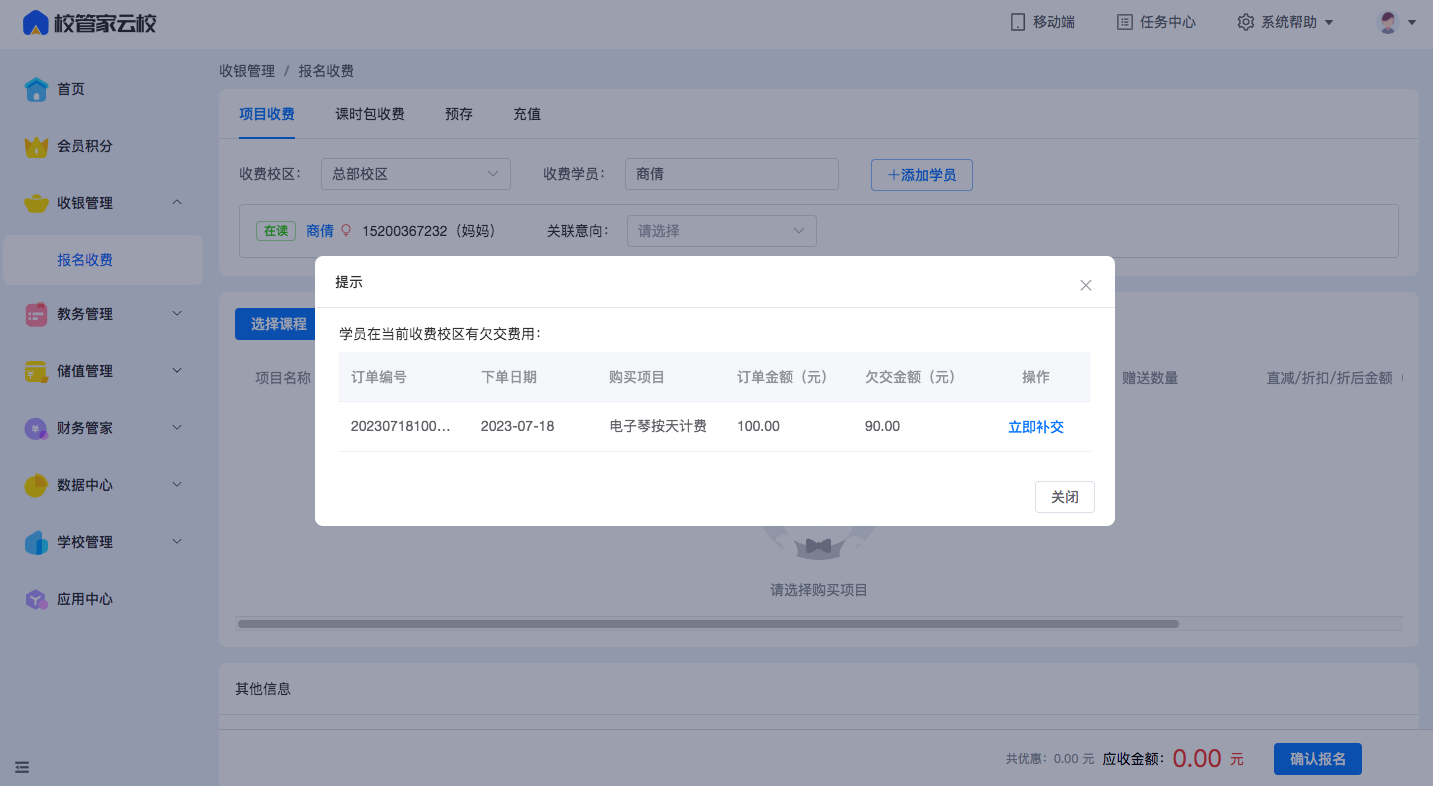Image resolution: width=1433 pixels, height=786 pixels.
Task: Click the 储值管理 sidebar icon
Action: pos(36,371)
